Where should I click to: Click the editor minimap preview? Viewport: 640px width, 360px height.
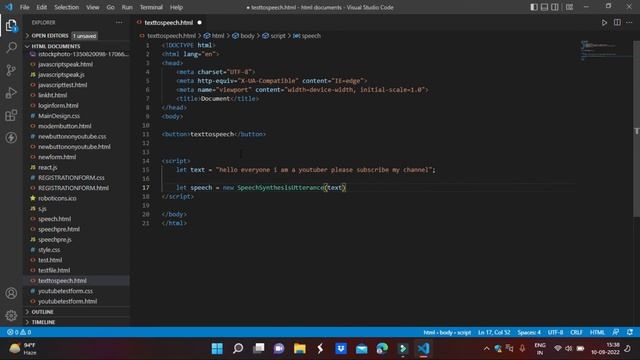pos(606,51)
